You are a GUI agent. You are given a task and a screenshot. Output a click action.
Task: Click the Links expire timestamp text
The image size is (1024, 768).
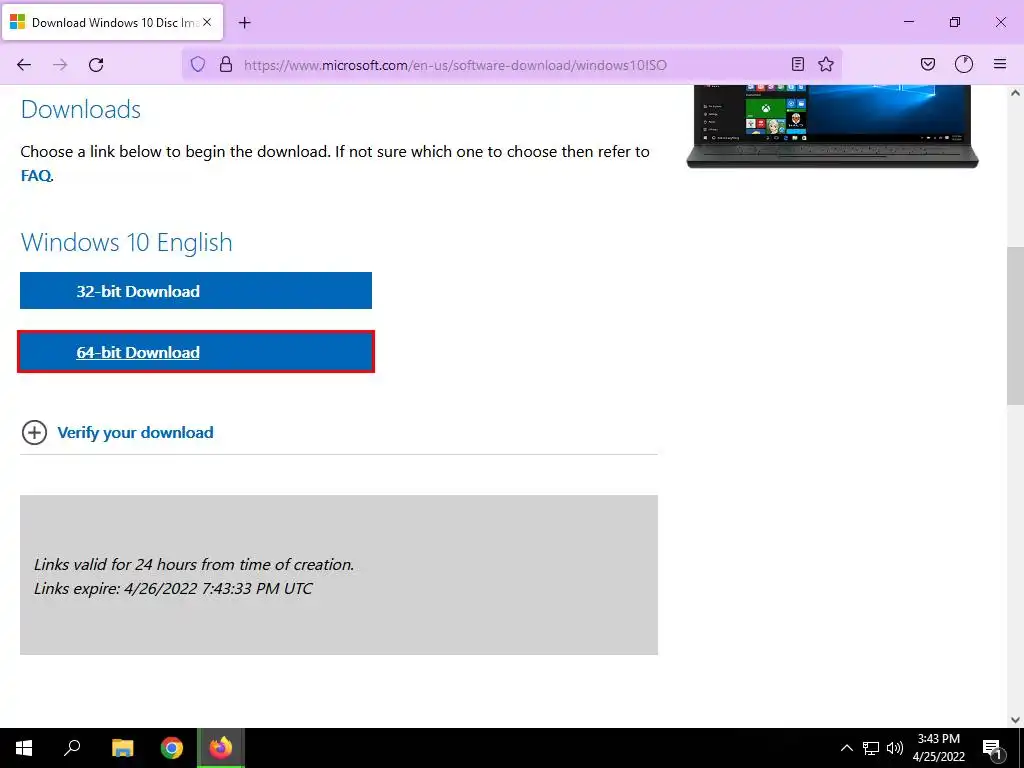[x=173, y=588]
